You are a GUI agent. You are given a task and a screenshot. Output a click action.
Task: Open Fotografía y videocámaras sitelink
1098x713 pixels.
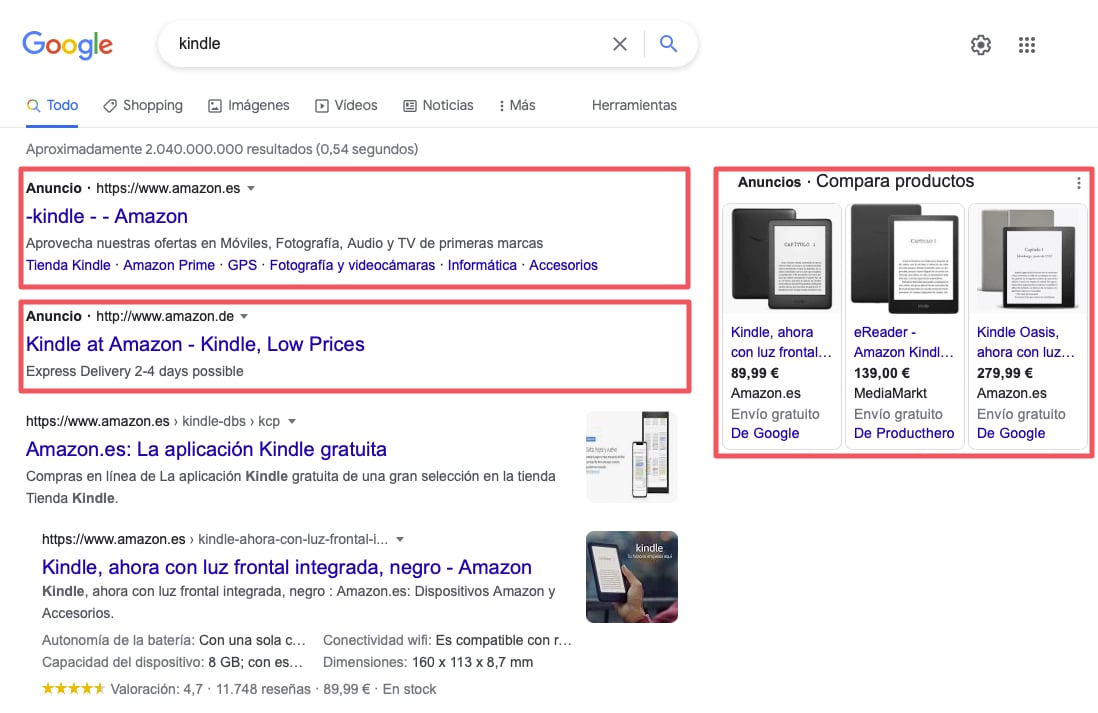coord(352,265)
